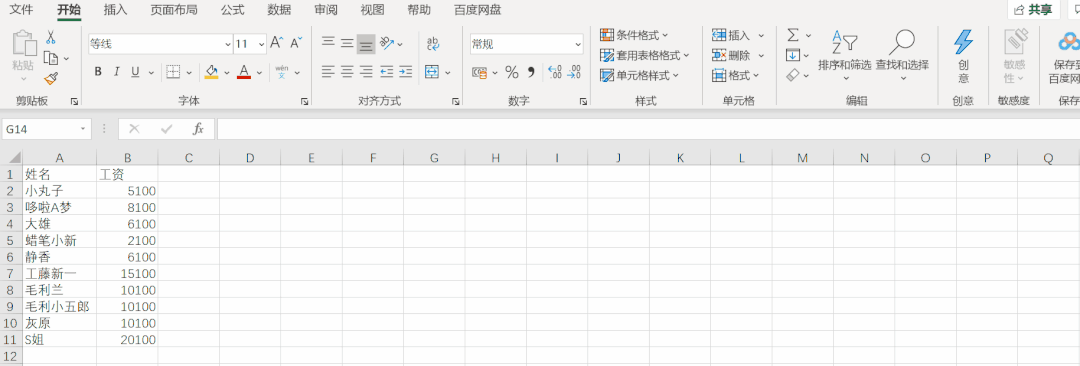This screenshot has width=1080, height=366.
Task: Click the 创意 lightning bolt button
Action: pos(963,57)
